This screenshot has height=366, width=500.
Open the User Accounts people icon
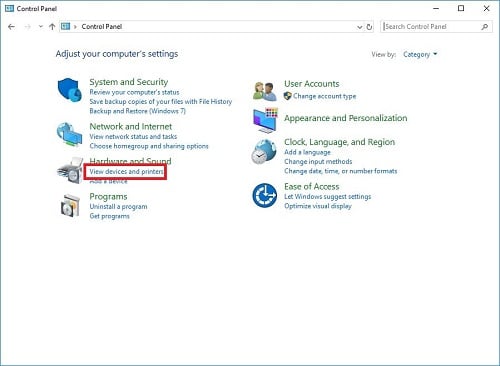click(265, 91)
